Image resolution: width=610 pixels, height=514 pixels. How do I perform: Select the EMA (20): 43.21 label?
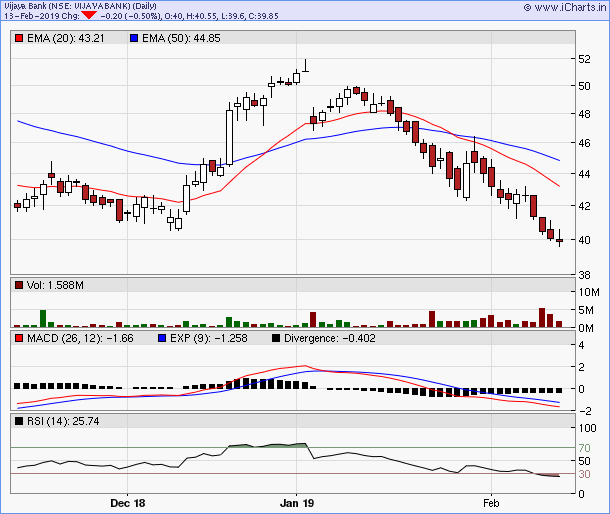[66, 38]
